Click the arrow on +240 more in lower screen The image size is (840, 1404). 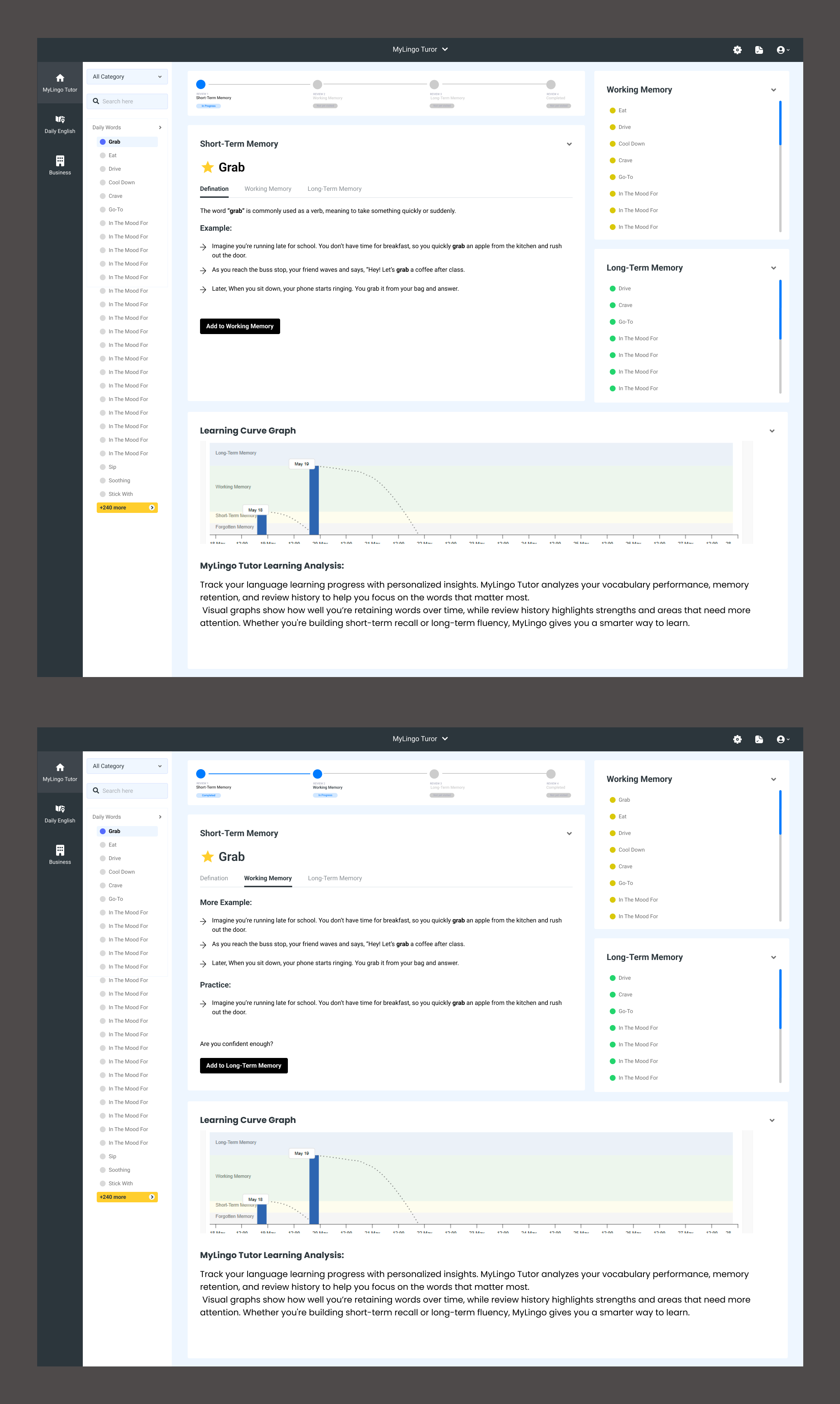click(x=152, y=1197)
